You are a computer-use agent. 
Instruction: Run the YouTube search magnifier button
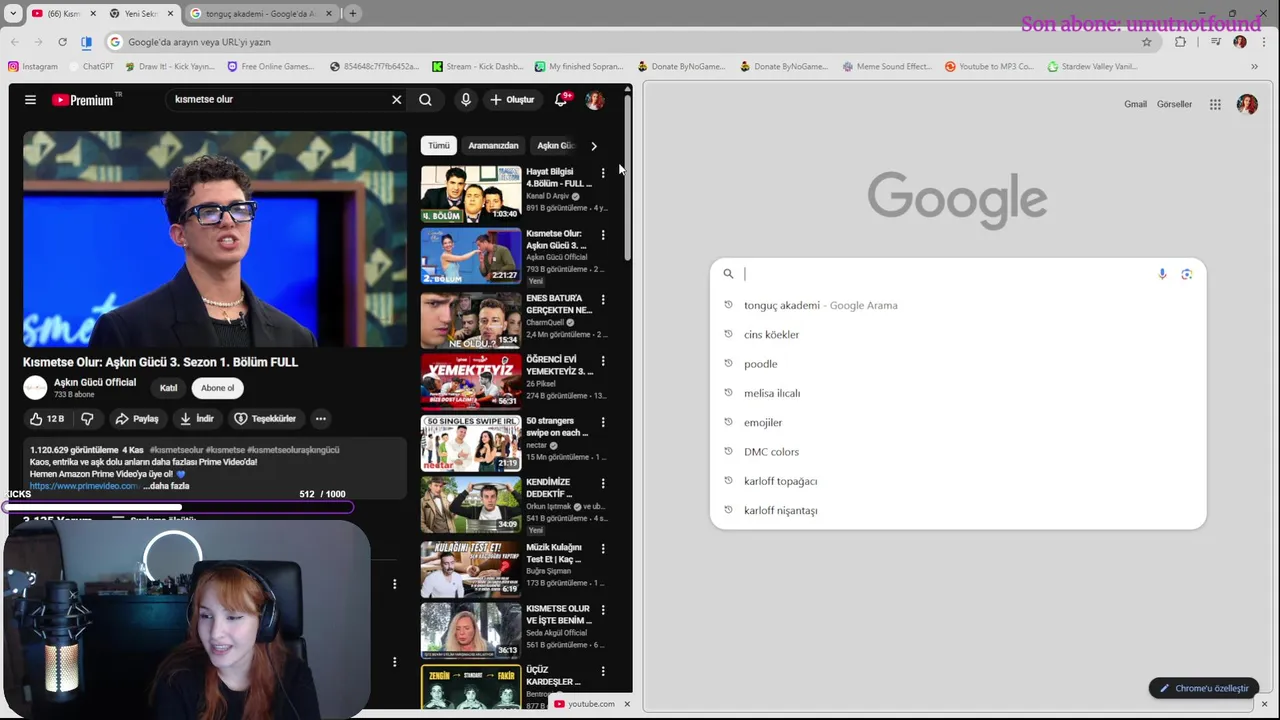pos(425,100)
